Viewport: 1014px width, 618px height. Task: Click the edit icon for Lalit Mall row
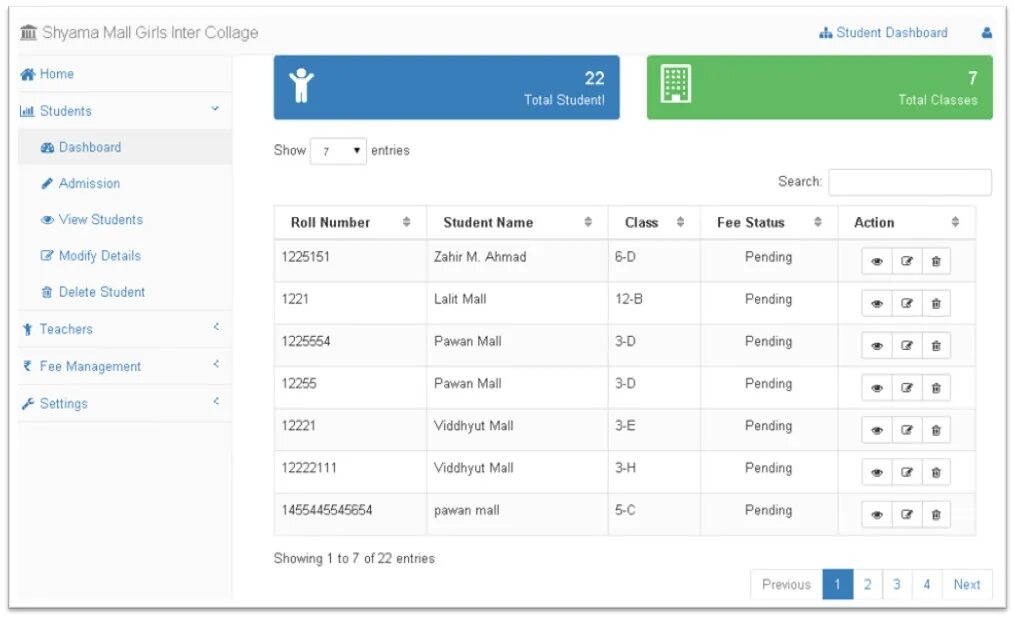(907, 304)
